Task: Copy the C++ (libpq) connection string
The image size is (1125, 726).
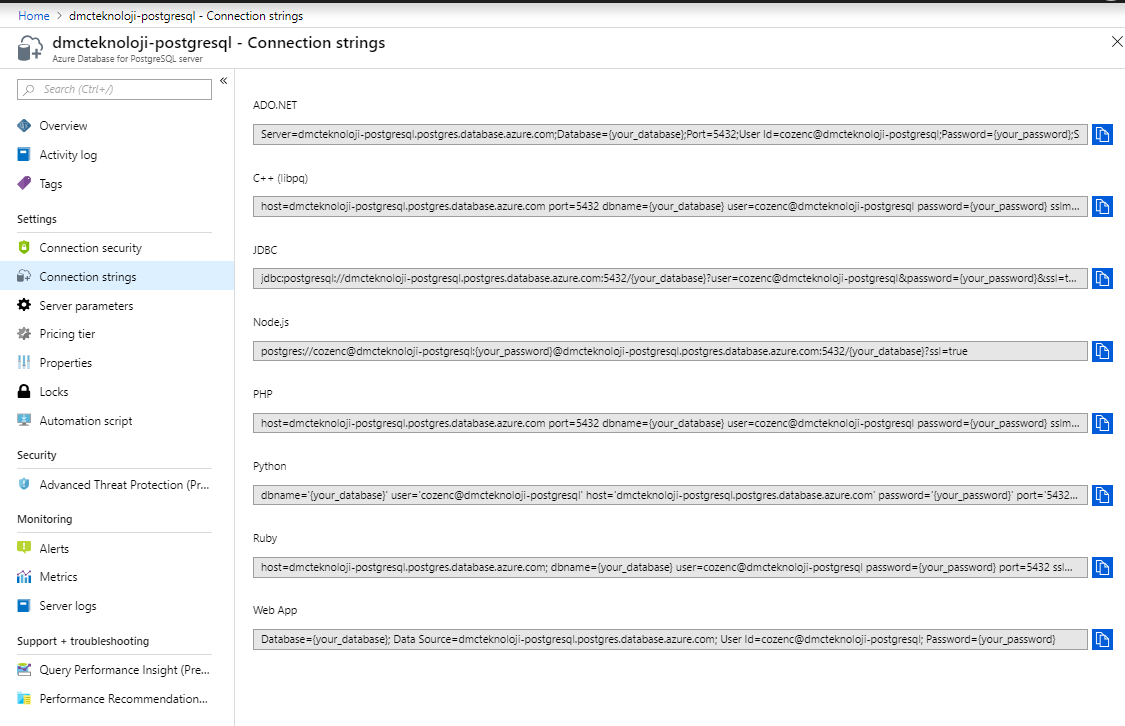Action: pyautogui.click(x=1102, y=207)
